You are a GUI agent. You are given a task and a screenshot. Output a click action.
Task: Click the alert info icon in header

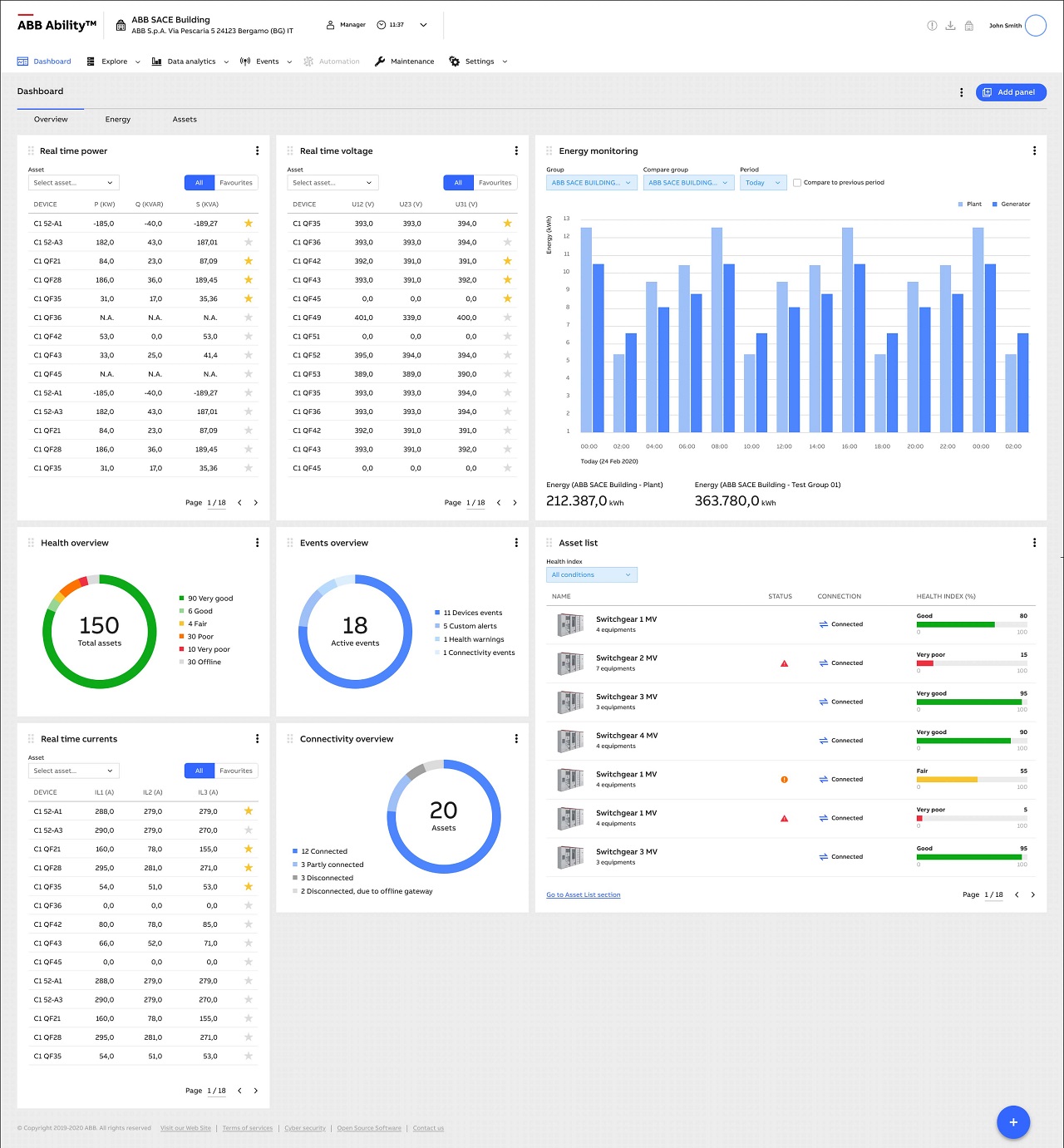click(932, 26)
